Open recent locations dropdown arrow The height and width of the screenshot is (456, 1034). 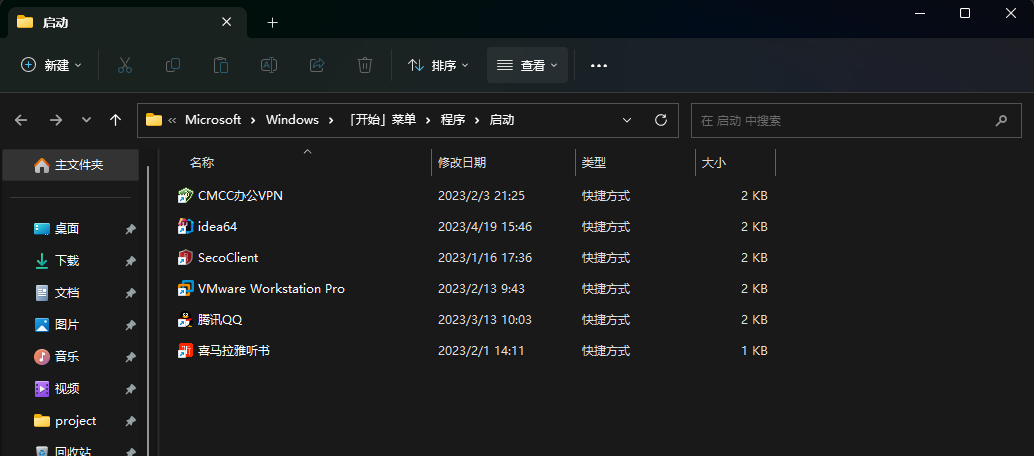coord(86,120)
